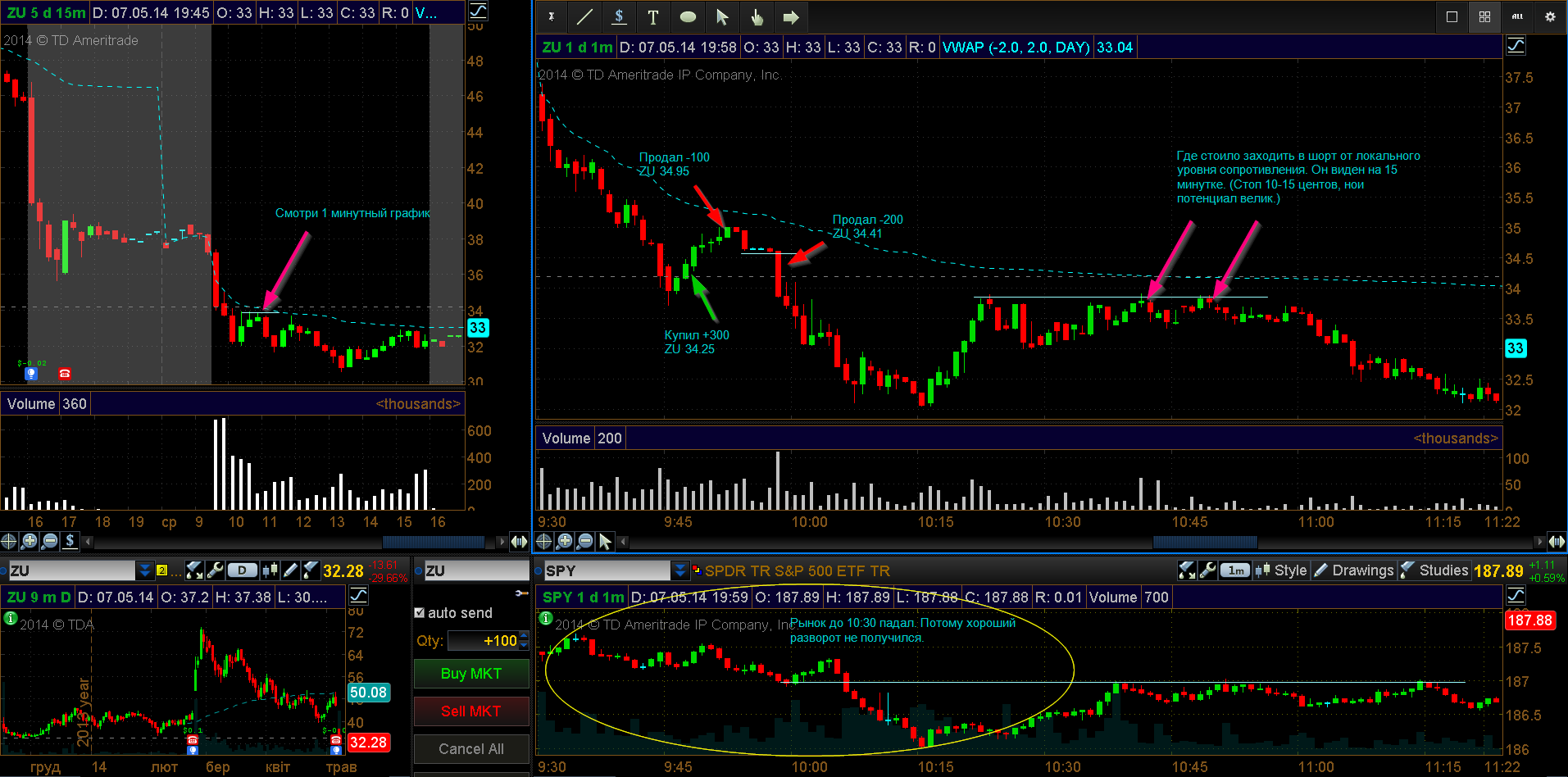Open Studies menu on SPY chart
Viewport: 1568px width, 777px height.
1434,570
